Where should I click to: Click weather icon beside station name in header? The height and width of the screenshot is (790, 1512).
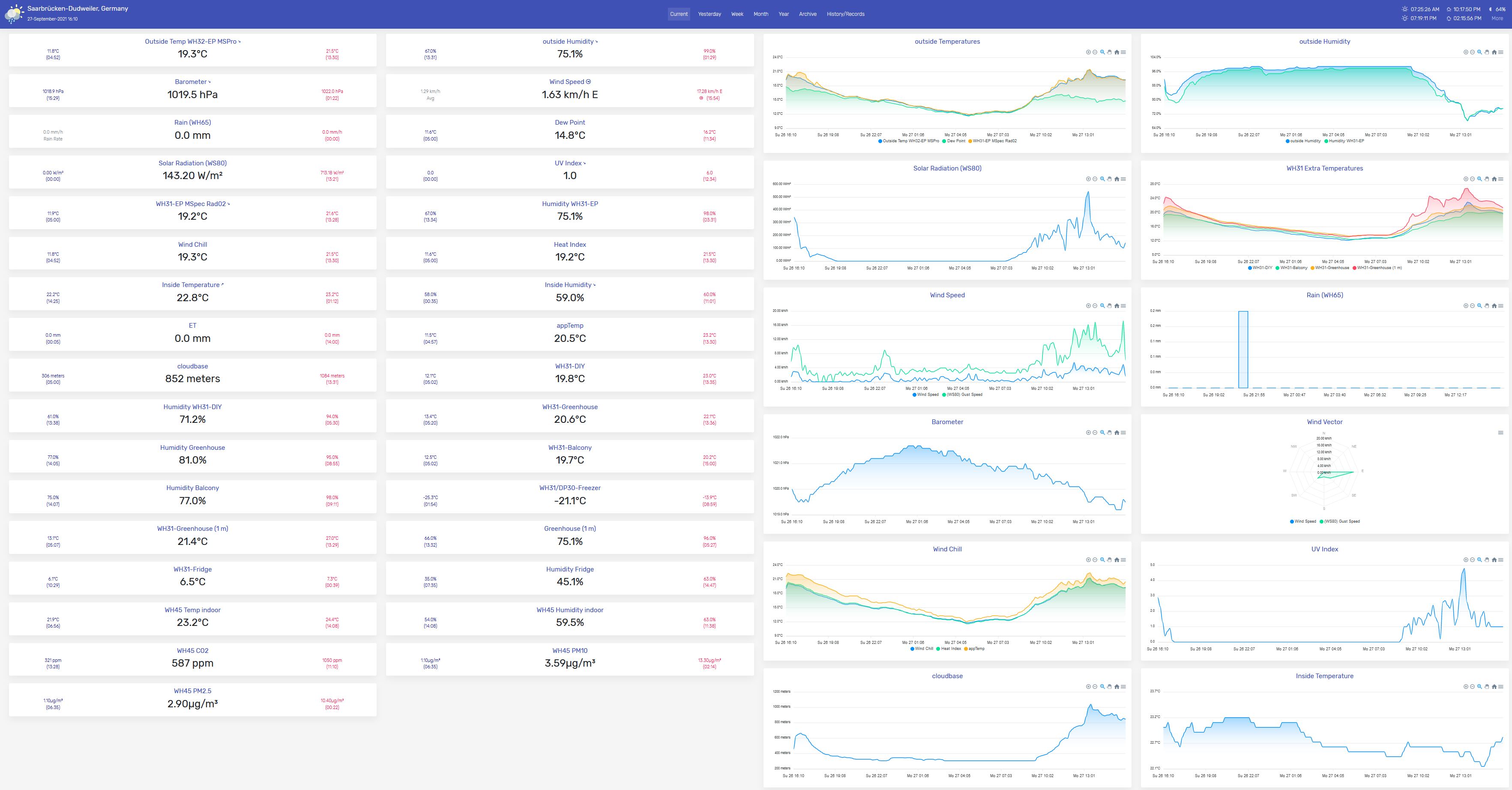(14, 14)
